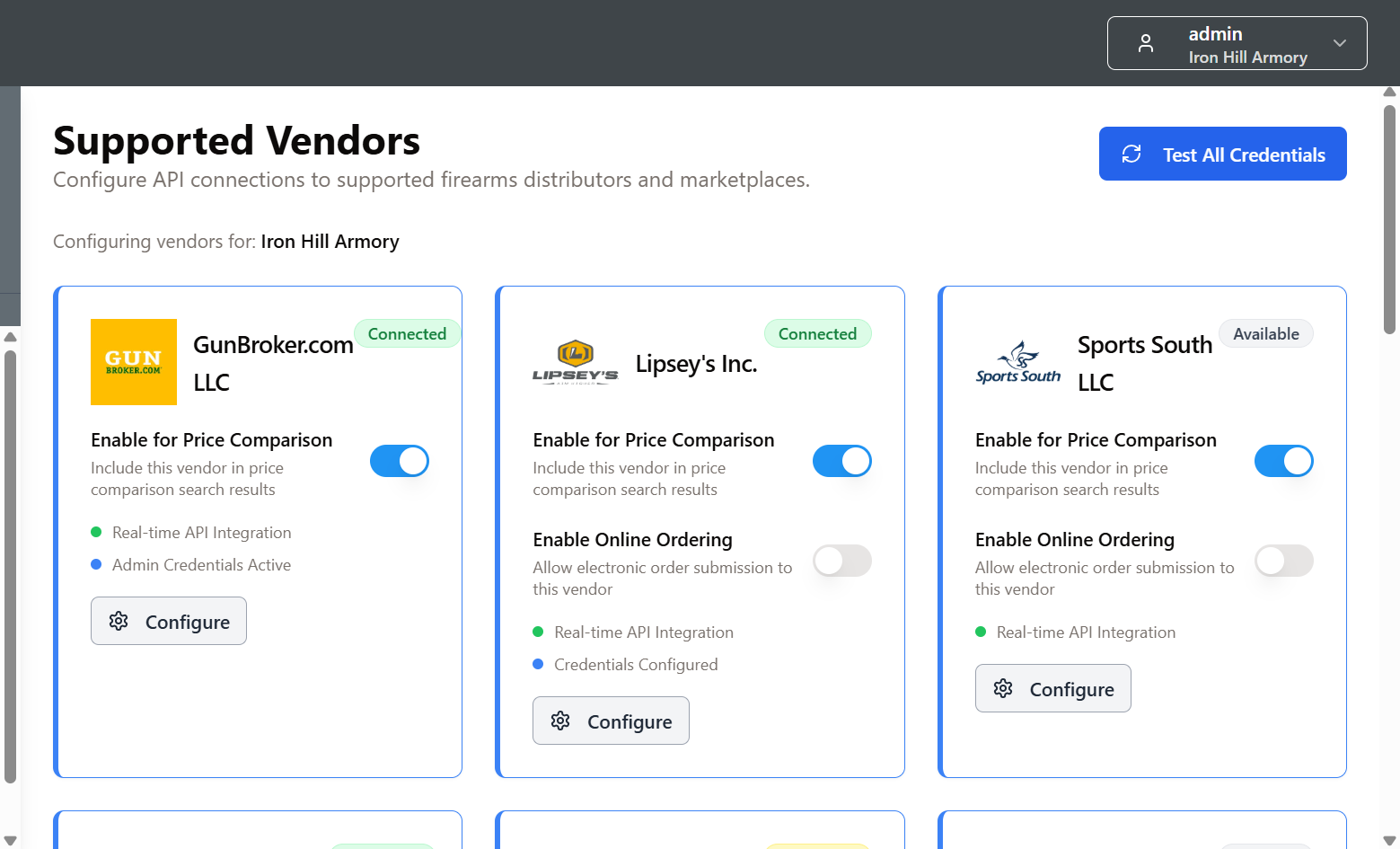Click gear icon in Lipsey's Configure button
This screenshot has height=849, width=1400.
pos(560,721)
